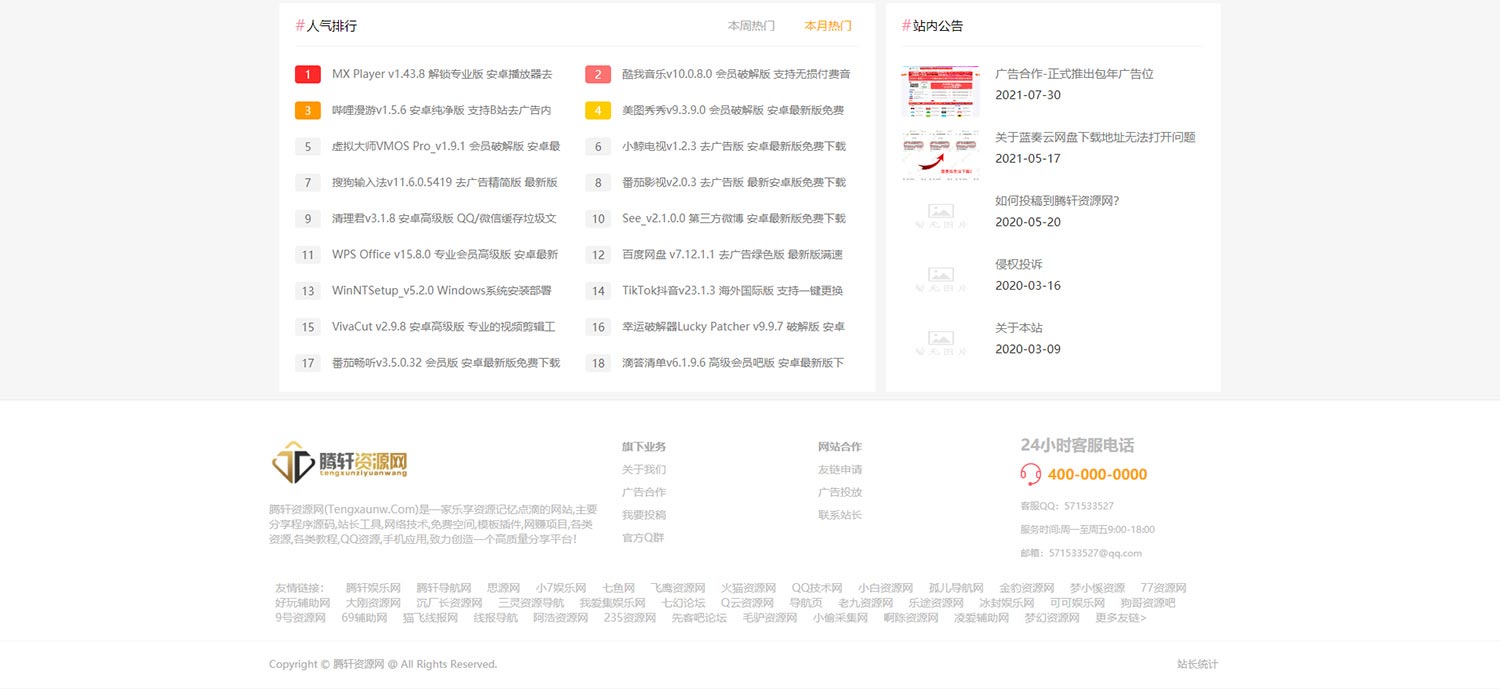
Task: Click 广告合作 under 旗下业务
Action: pos(644,492)
